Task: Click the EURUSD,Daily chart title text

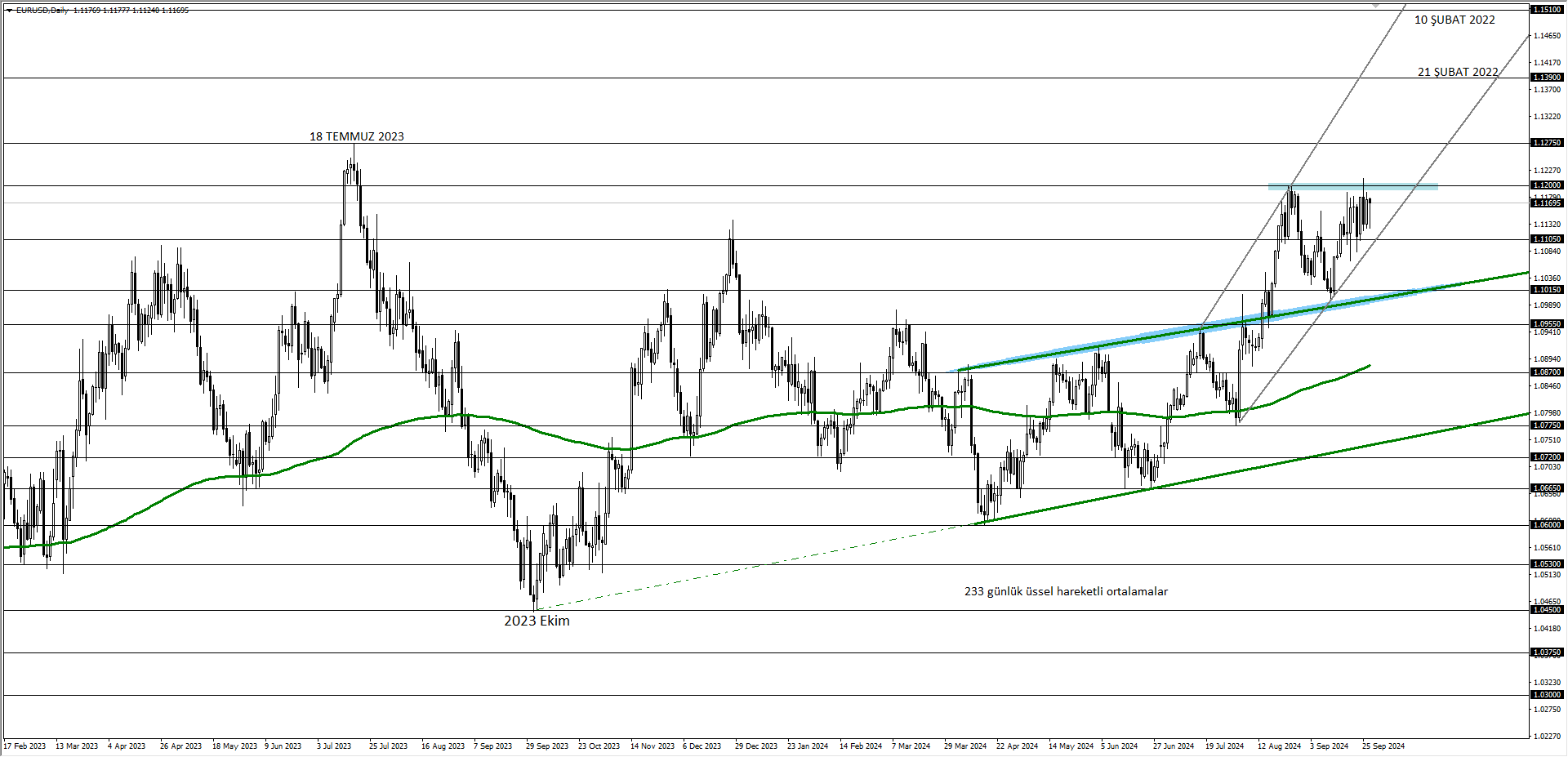Action: coord(42,11)
